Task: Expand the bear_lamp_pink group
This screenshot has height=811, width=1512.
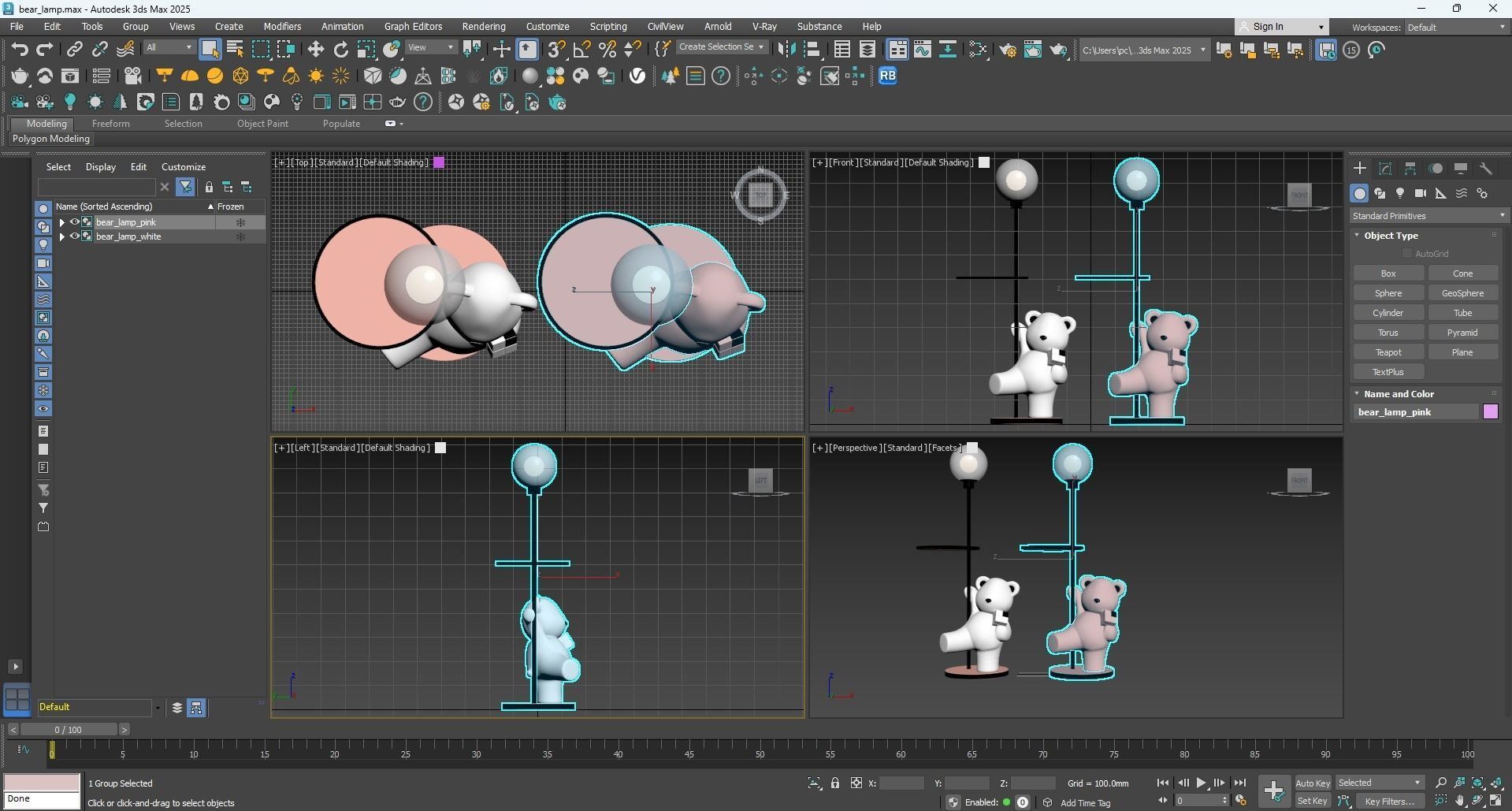Action: (61, 222)
